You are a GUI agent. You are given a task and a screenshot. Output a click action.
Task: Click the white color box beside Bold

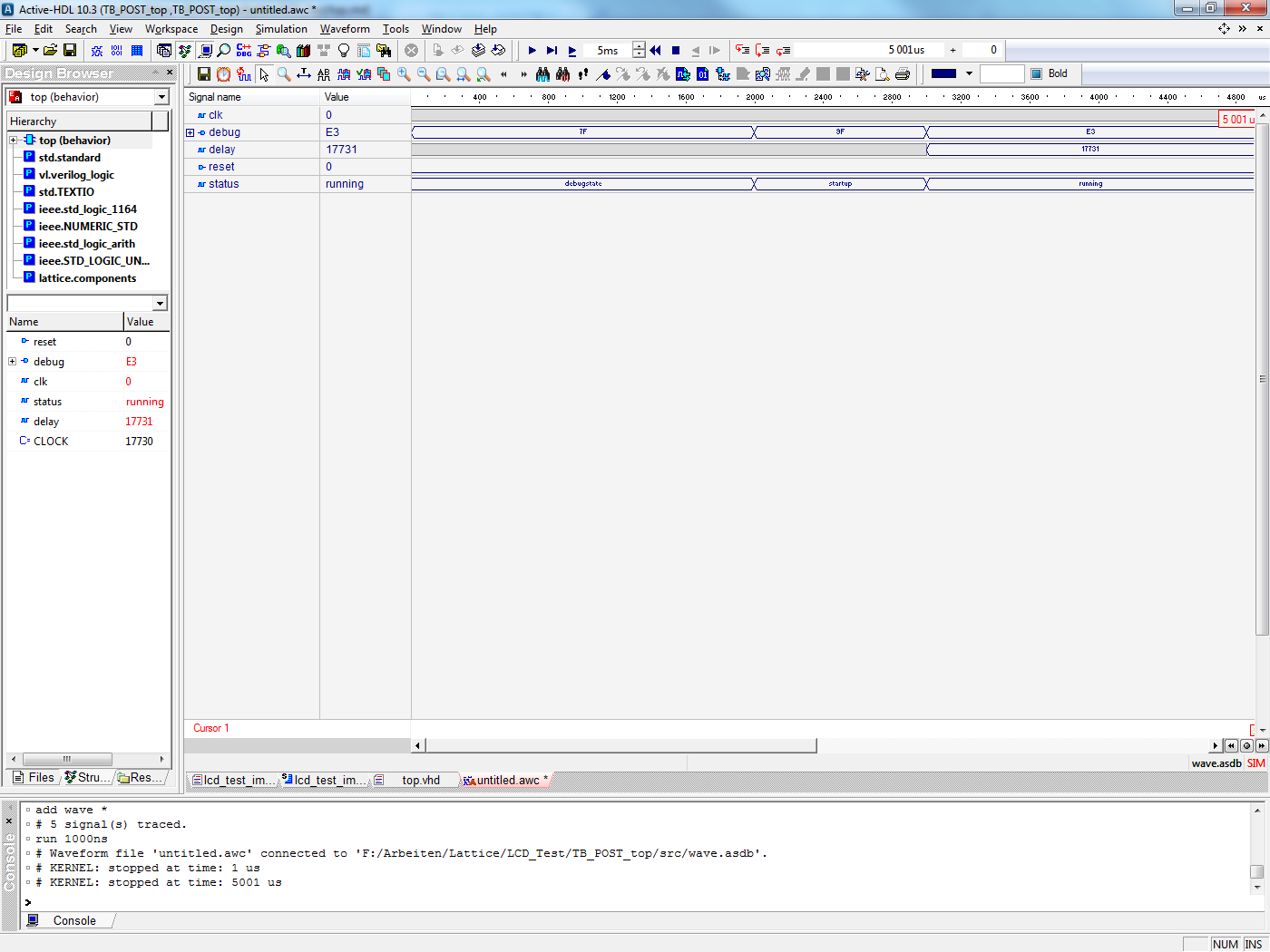pos(1002,74)
